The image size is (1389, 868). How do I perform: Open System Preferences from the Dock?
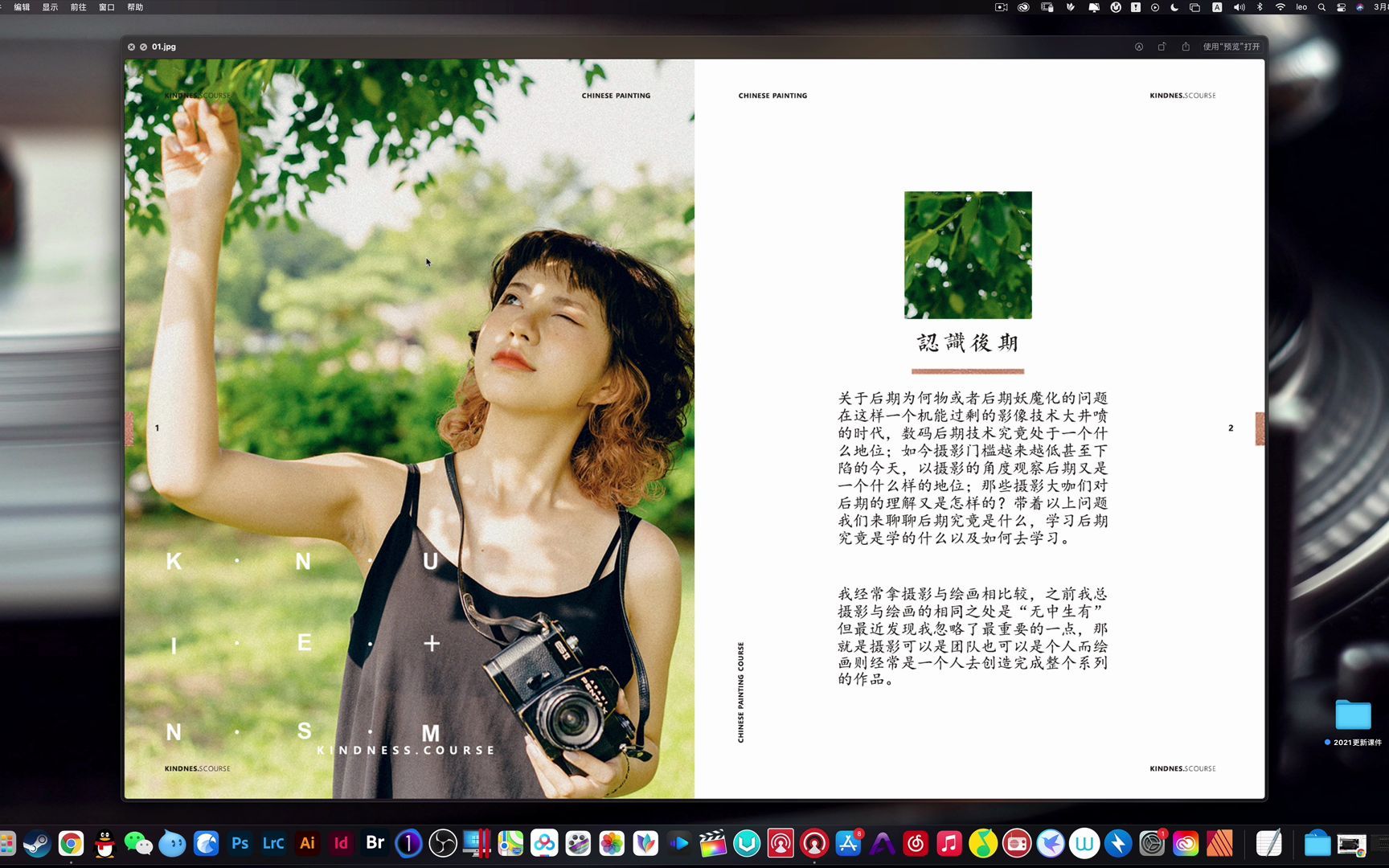pyautogui.click(x=1152, y=843)
